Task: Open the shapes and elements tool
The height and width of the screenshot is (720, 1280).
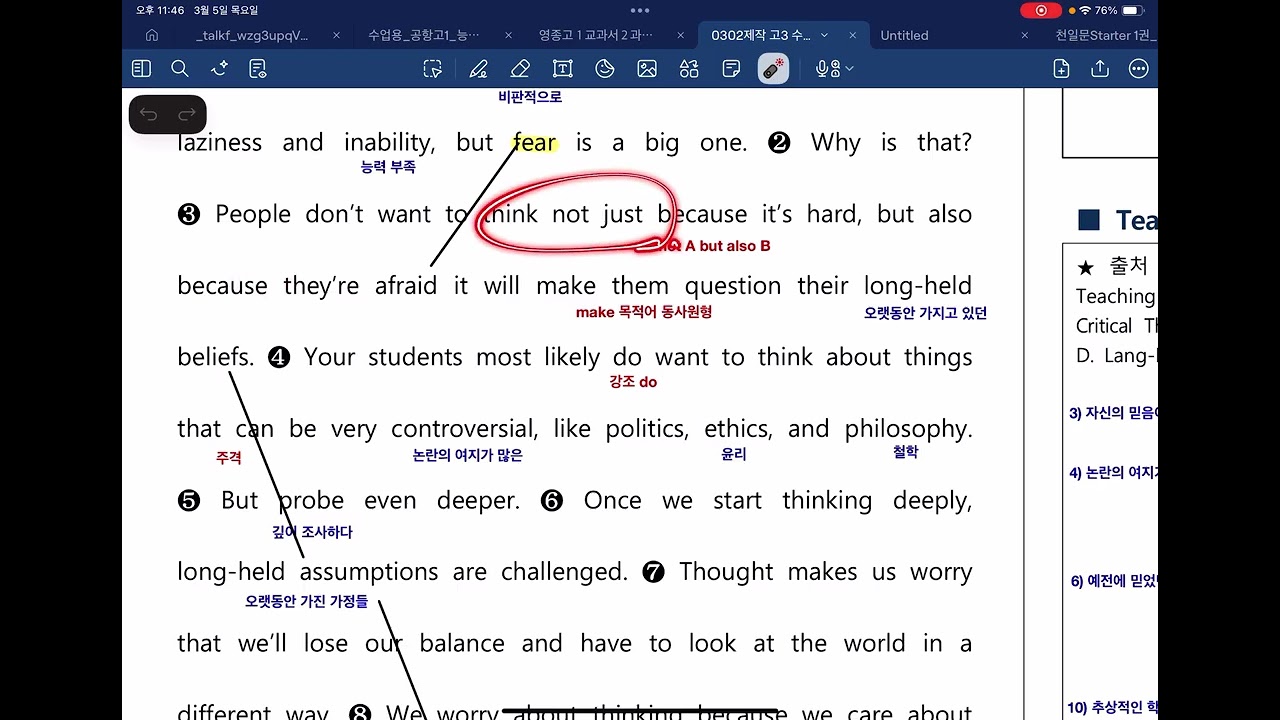Action: (689, 69)
